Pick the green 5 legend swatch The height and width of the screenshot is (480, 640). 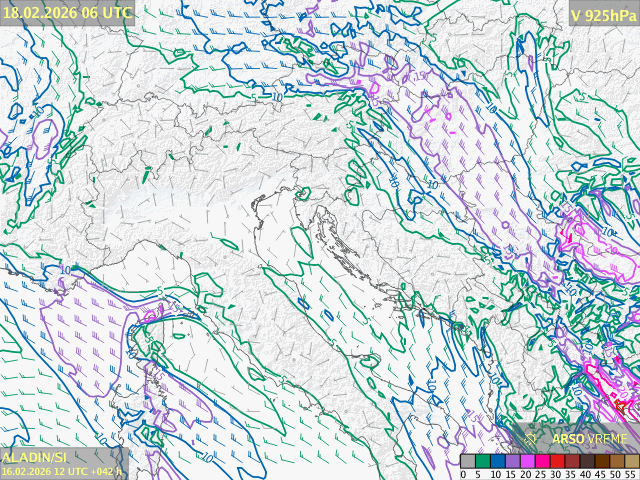click(x=482, y=460)
